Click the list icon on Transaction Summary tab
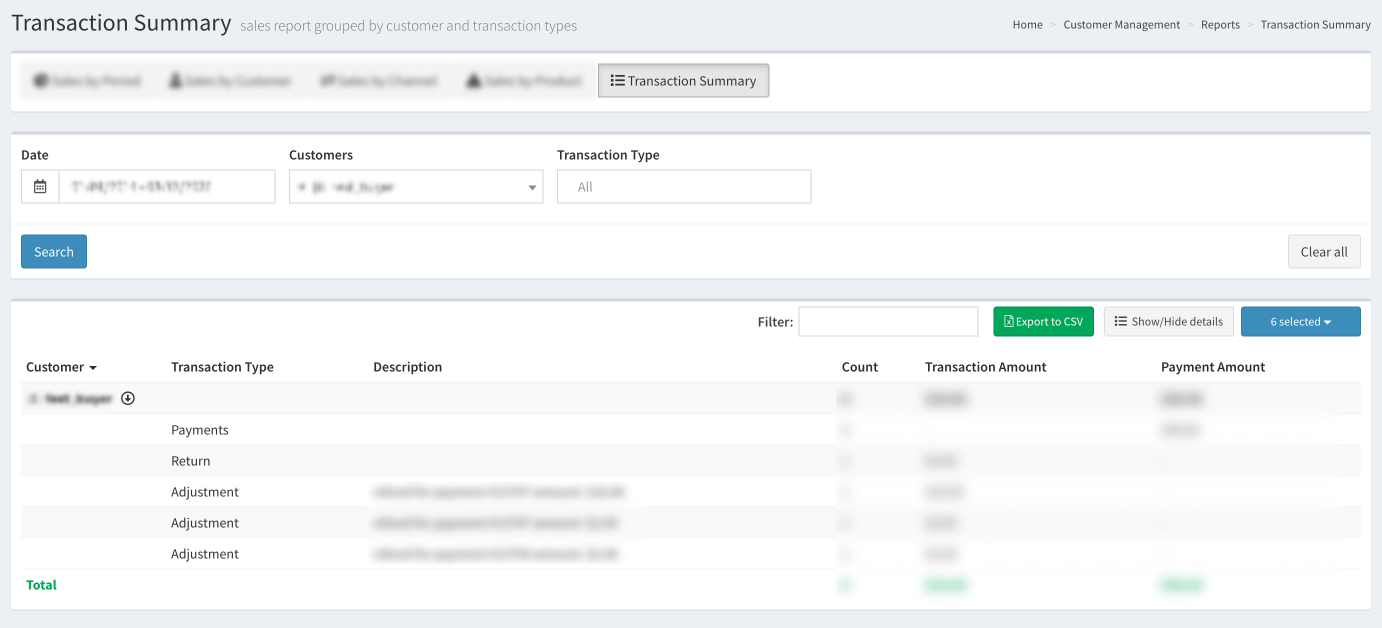This screenshot has width=1382, height=628. pyautogui.click(x=618, y=81)
